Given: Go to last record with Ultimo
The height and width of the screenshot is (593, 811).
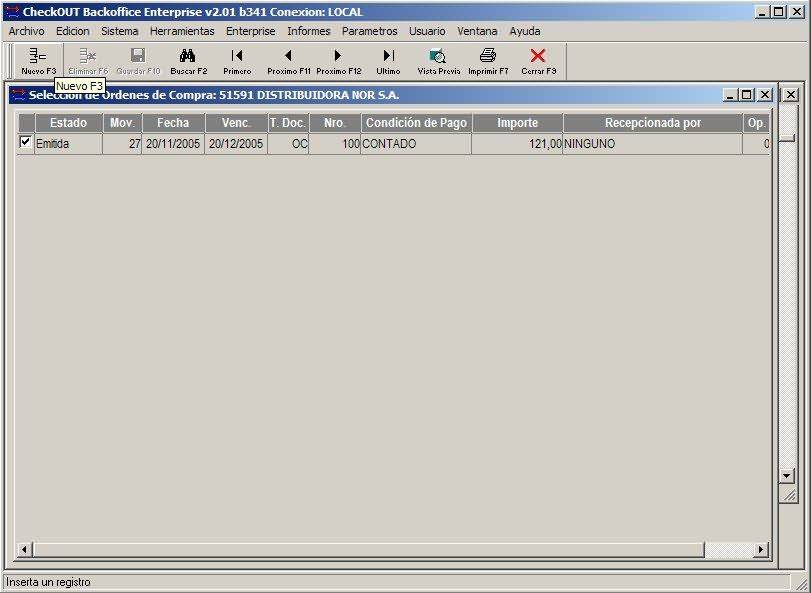Looking at the screenshot, I should pyautogui.click(x=388, y=61).
